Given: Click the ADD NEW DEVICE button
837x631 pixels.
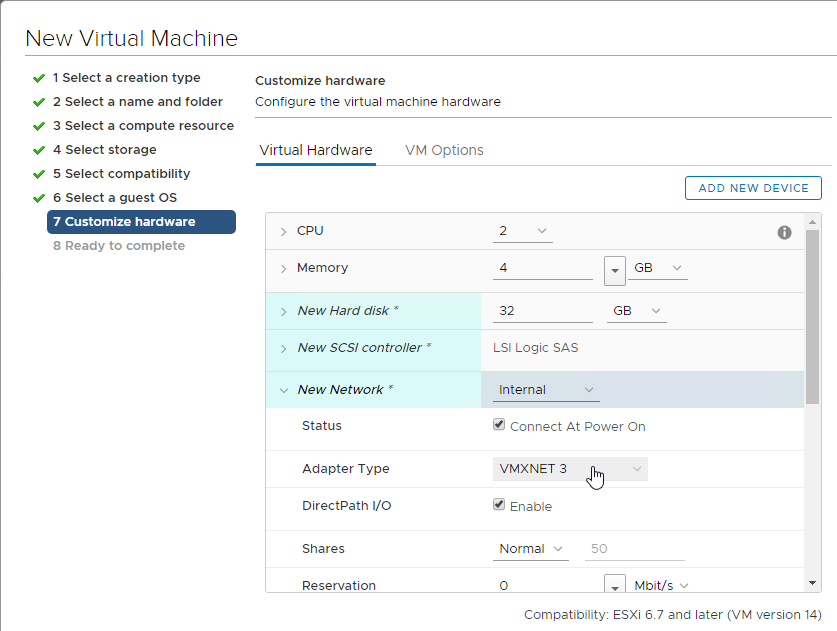Looking at the screenshot, I should [x=753, y=188].
